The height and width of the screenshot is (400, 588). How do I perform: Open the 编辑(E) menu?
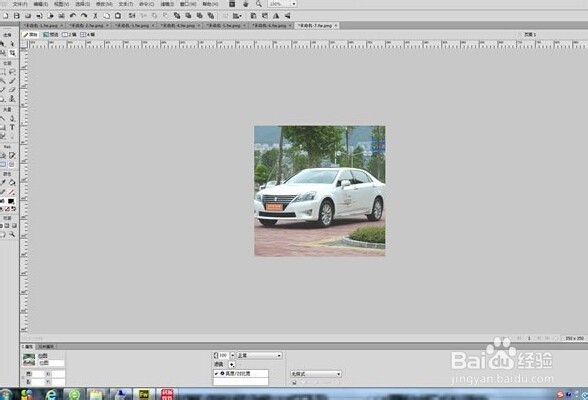40,4
